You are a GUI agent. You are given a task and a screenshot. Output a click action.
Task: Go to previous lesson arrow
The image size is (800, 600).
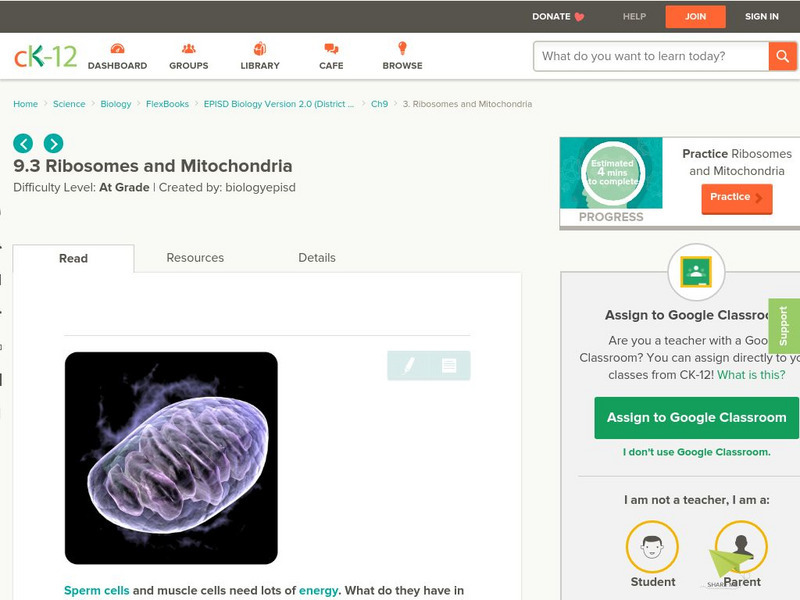[x=23, y=143]
